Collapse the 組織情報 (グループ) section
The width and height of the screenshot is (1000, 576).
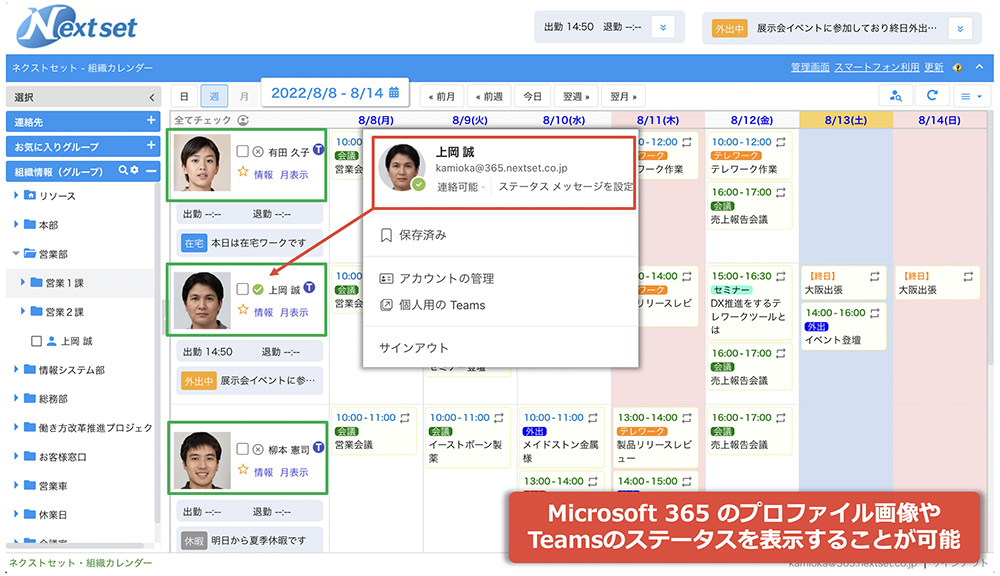tap(151, 171)
